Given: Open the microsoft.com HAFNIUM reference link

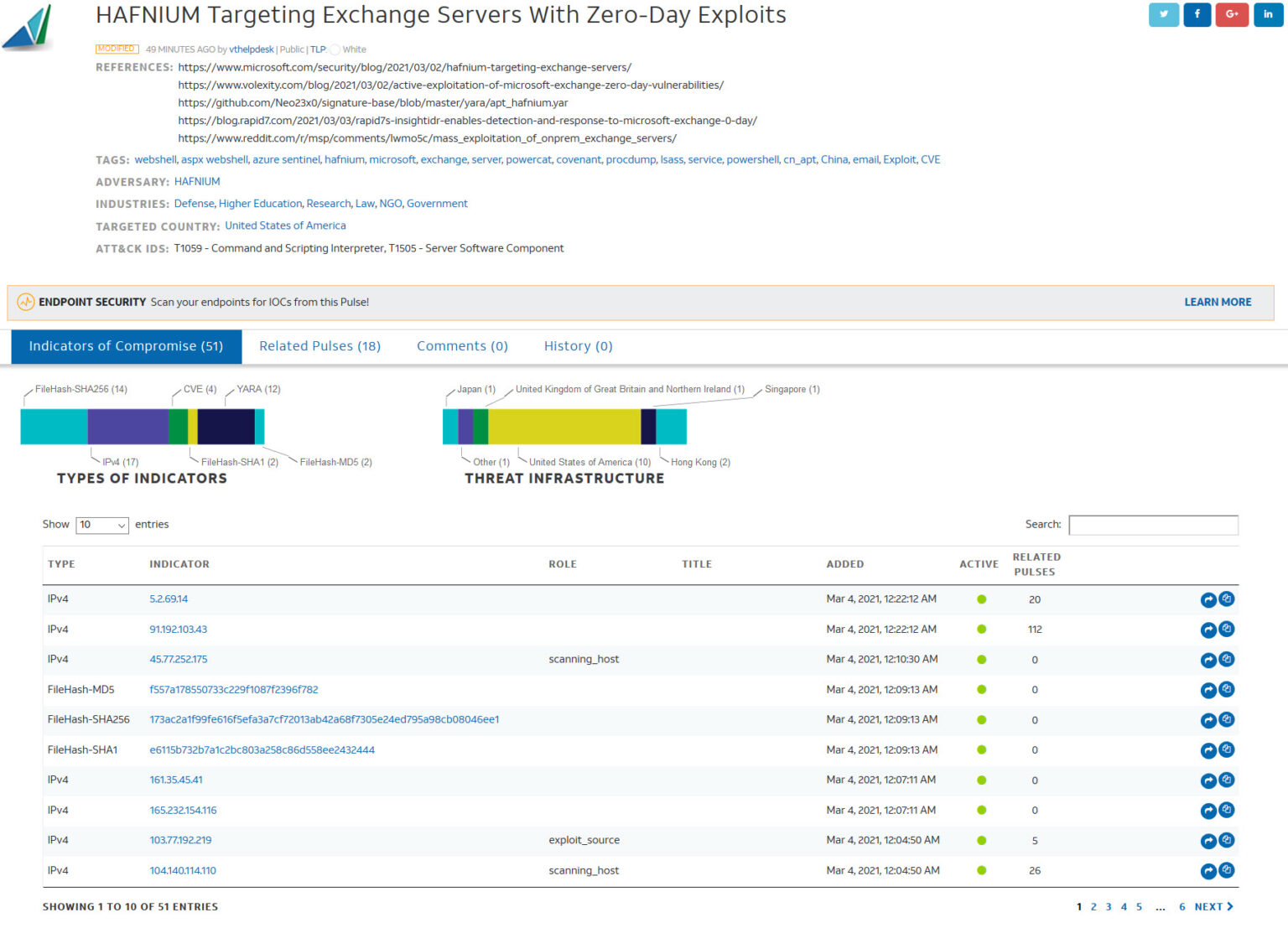Looking at the screenshot, I should coord(404,67).
